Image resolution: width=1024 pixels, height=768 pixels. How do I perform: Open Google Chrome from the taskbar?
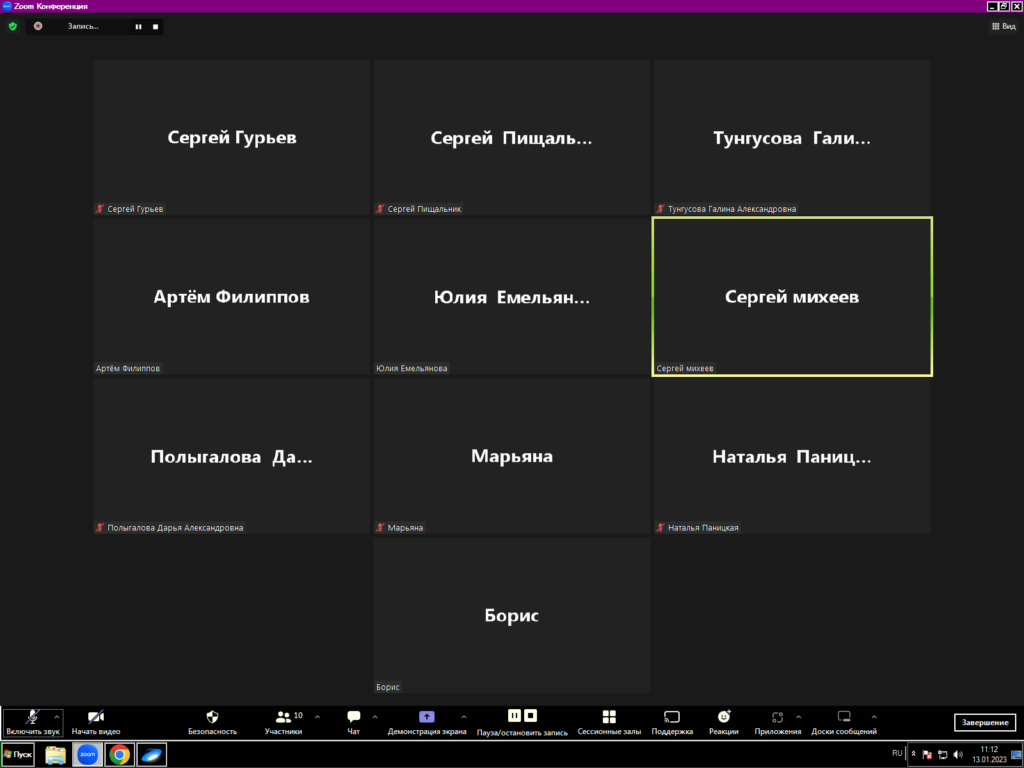pos(119,755)
